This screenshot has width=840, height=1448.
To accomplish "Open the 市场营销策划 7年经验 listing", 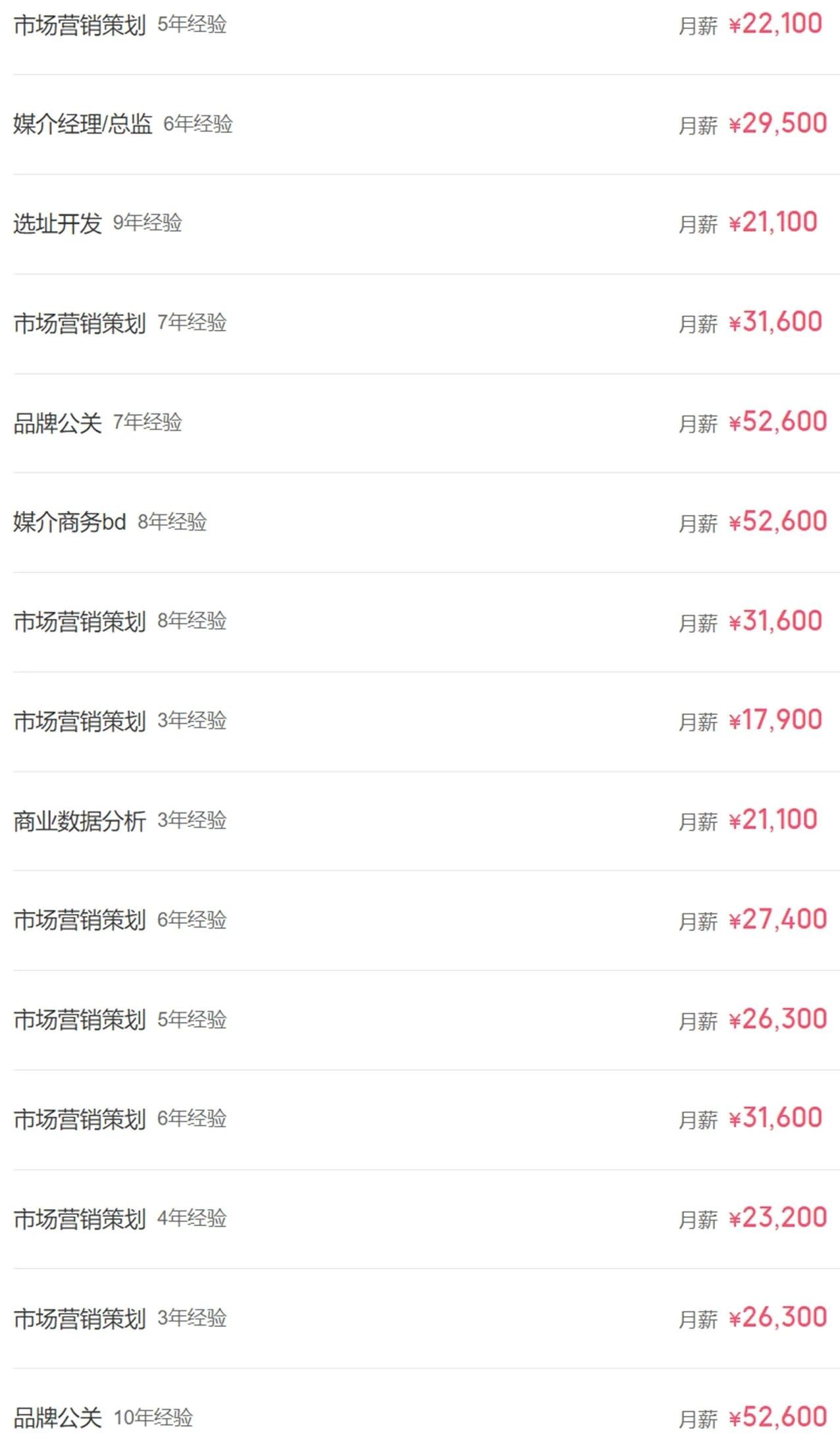I will 80,323.
